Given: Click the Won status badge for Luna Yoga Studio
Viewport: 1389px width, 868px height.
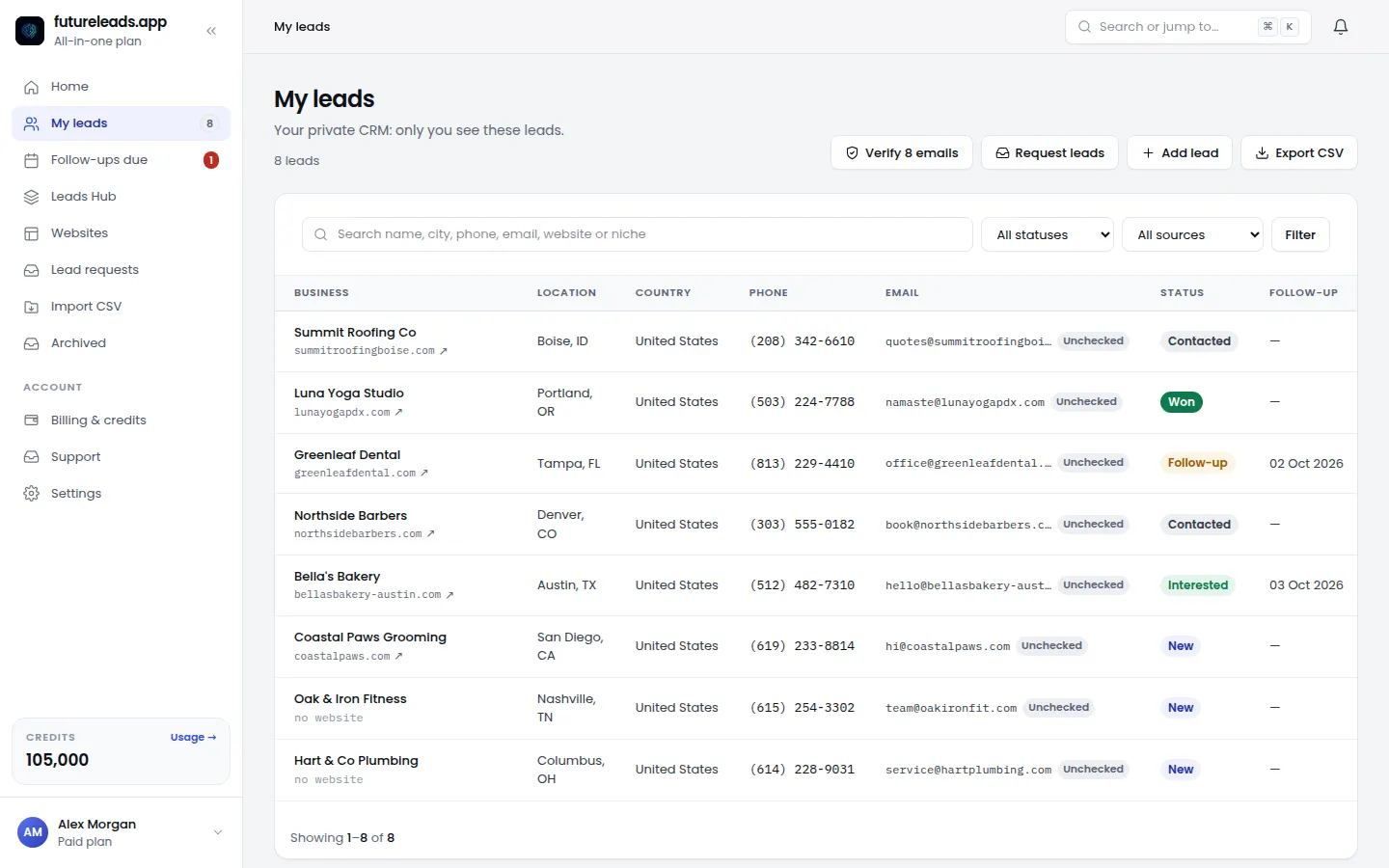Looking at the screenshot, I should click(1182, 402).
